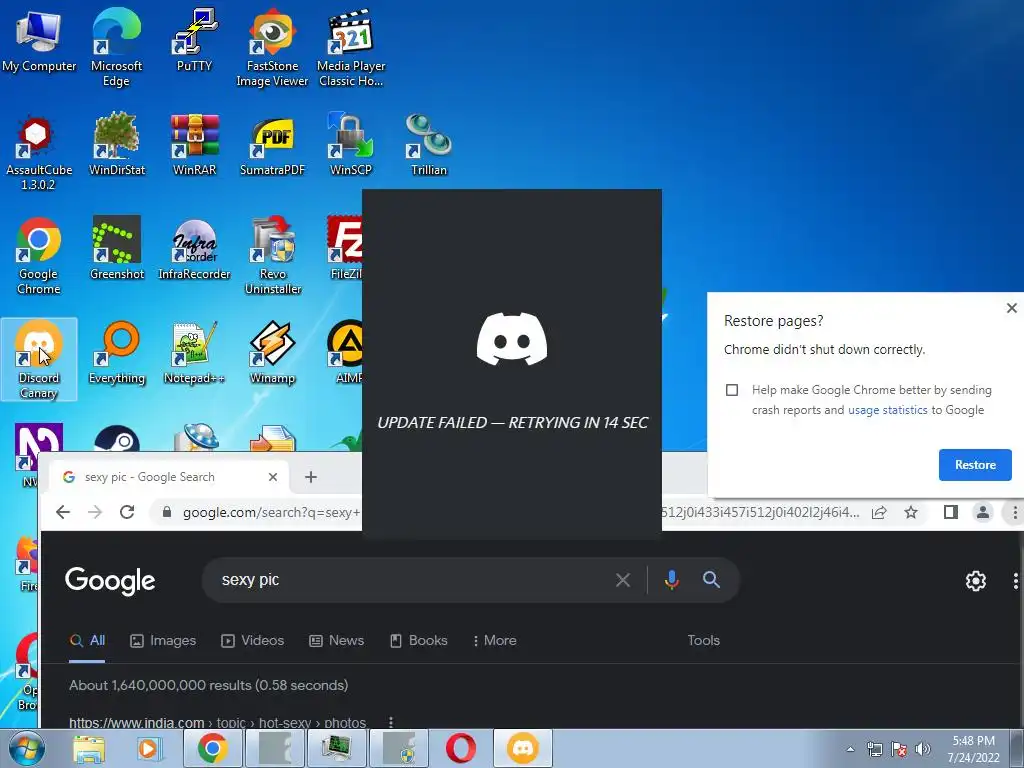
Task: Open the taskbar clock and date
Action: pyautogui.click(x=974, y=749)
